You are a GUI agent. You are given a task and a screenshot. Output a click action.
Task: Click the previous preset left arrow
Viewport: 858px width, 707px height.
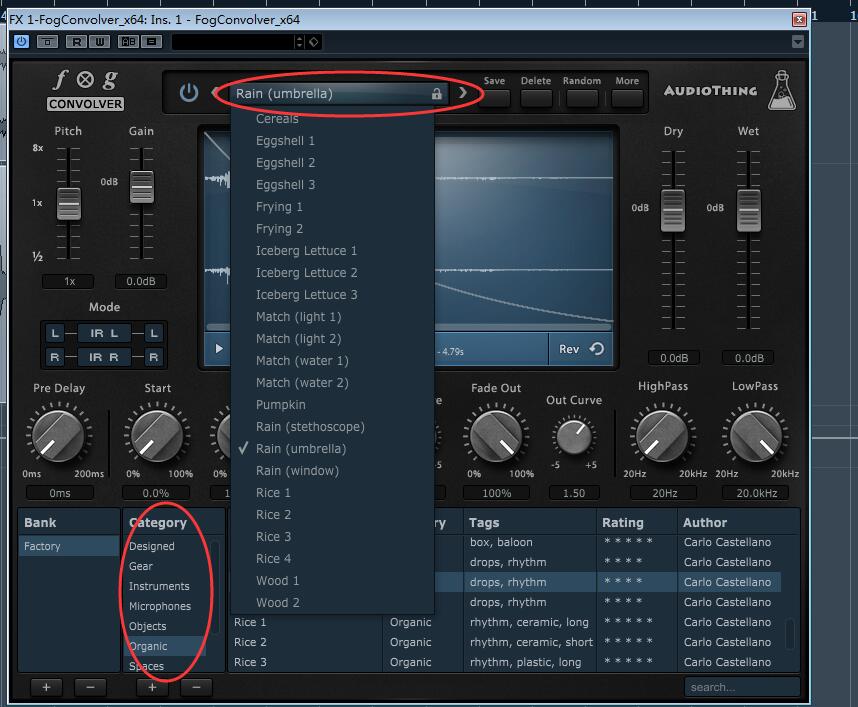[x=215, y=92]
